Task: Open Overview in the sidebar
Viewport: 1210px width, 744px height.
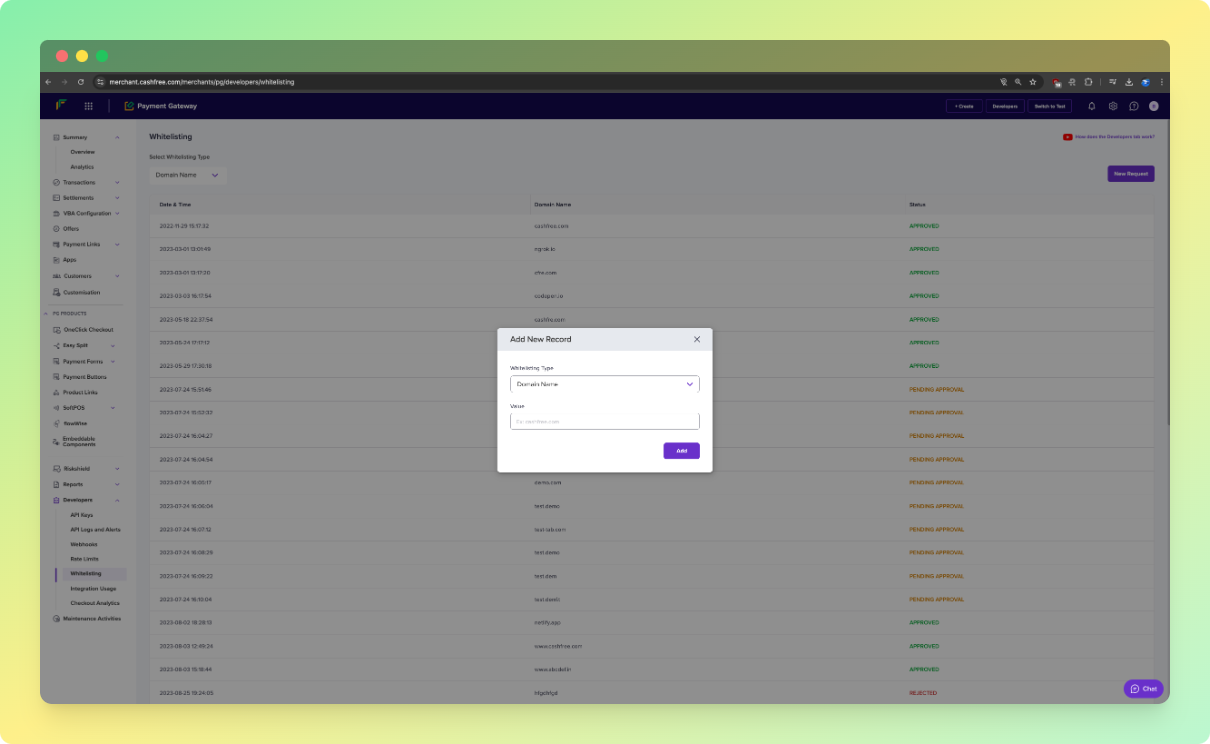Action: [x=82, y=152]
